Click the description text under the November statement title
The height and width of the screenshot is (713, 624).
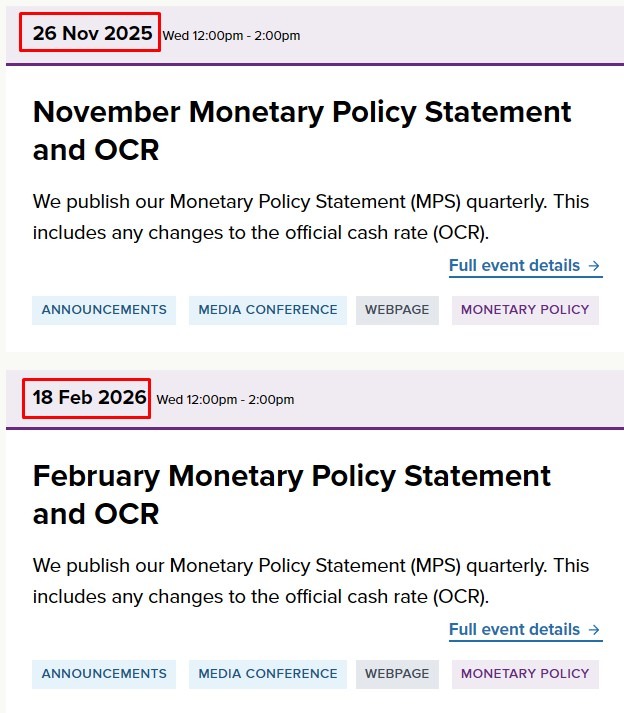(x=311, y=217)
